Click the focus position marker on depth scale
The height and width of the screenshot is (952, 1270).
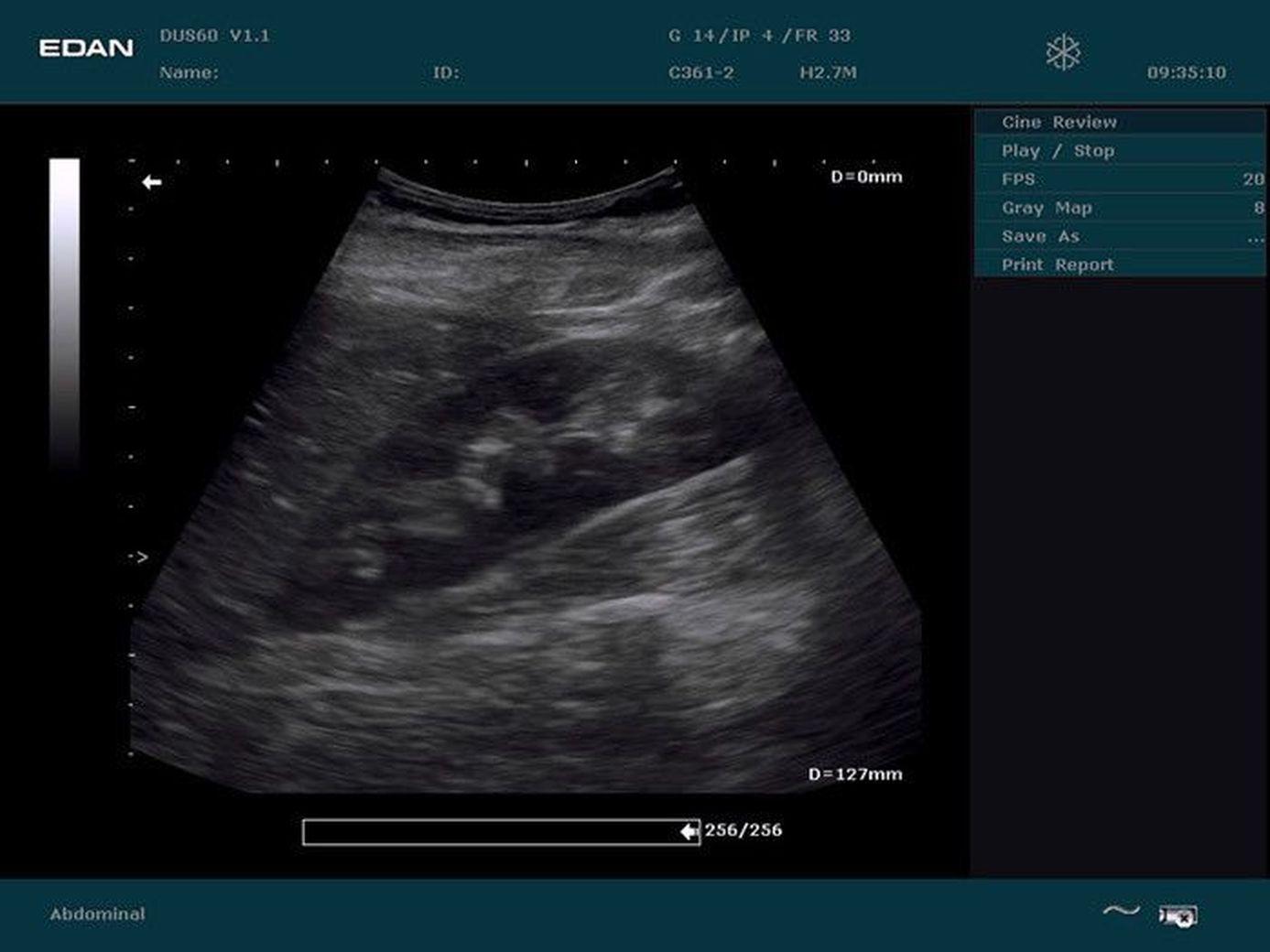[138, 557]
